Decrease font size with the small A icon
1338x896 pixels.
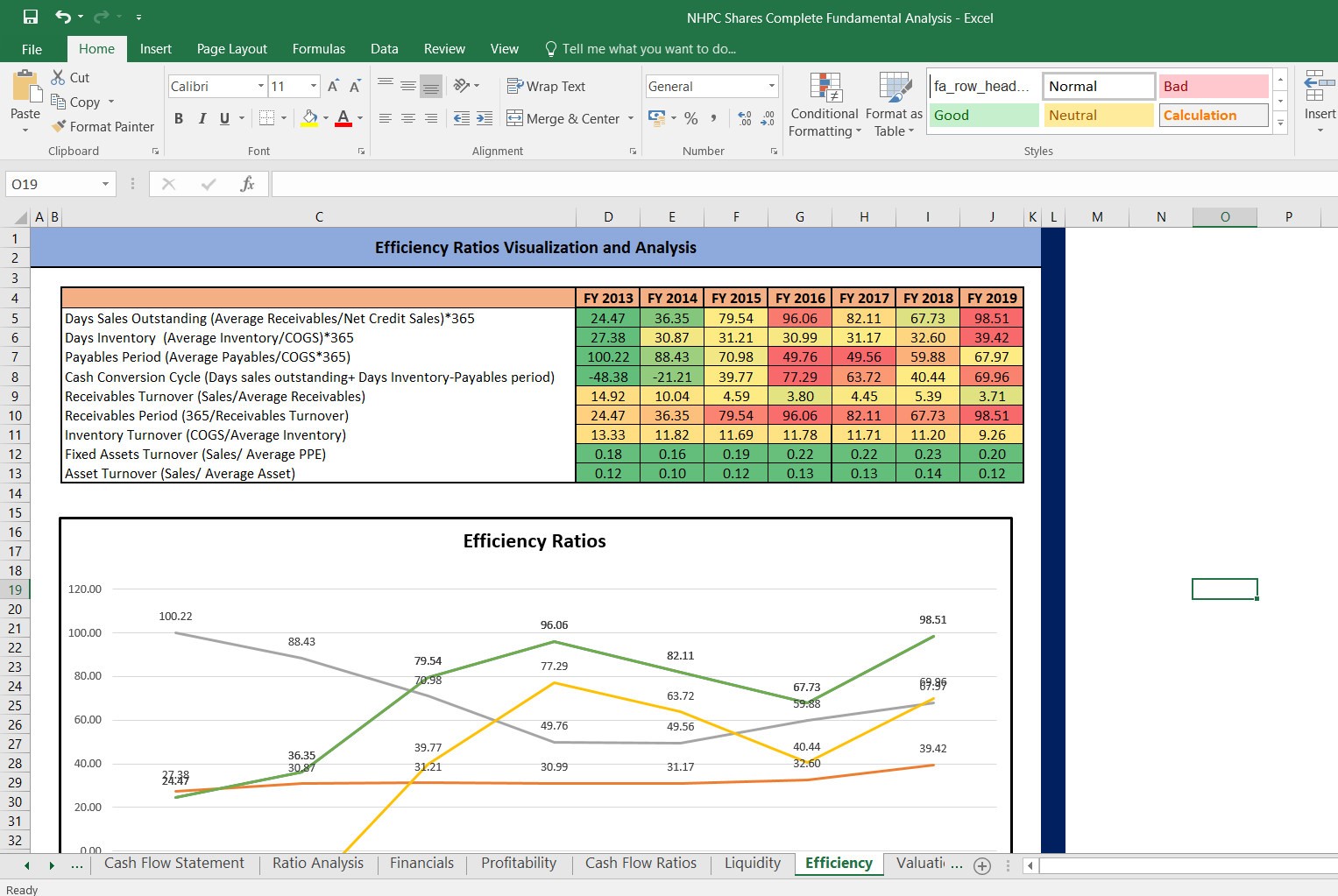355,86
